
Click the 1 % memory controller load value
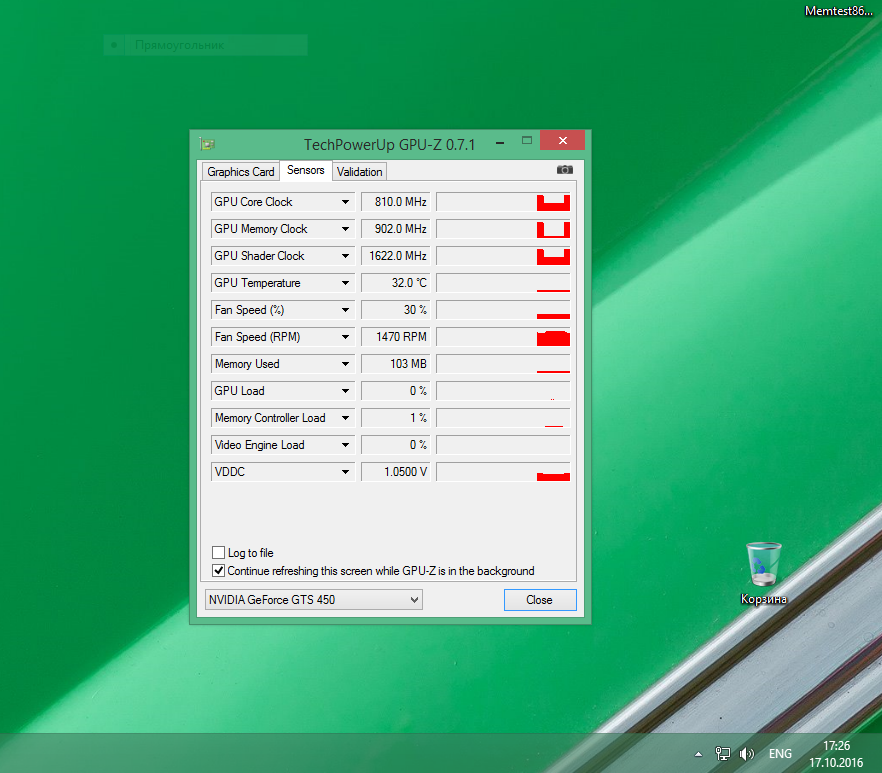click(395, 418)
